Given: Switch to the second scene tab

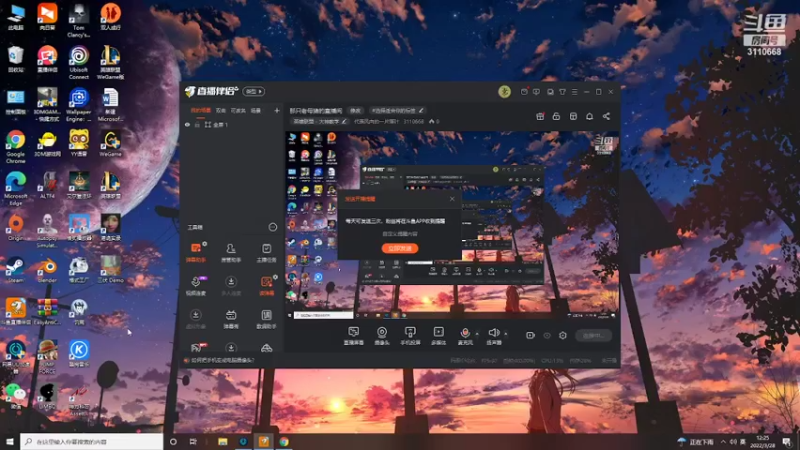Looking at the screenshot, I should [x=221, y=110].
